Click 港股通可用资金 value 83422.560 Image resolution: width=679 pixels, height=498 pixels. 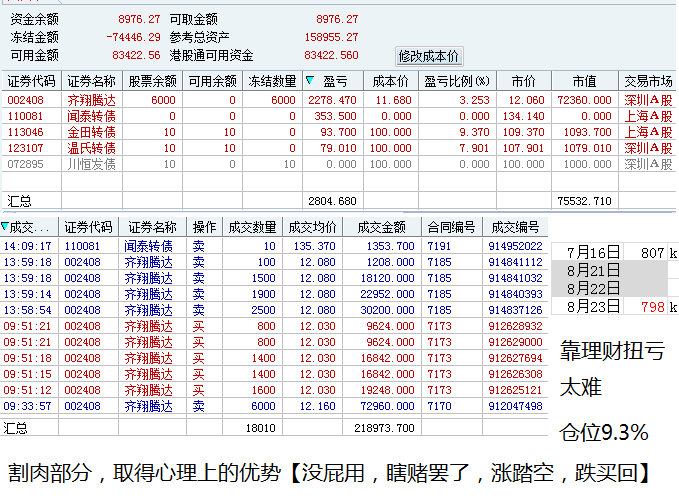tap(331, 55)
